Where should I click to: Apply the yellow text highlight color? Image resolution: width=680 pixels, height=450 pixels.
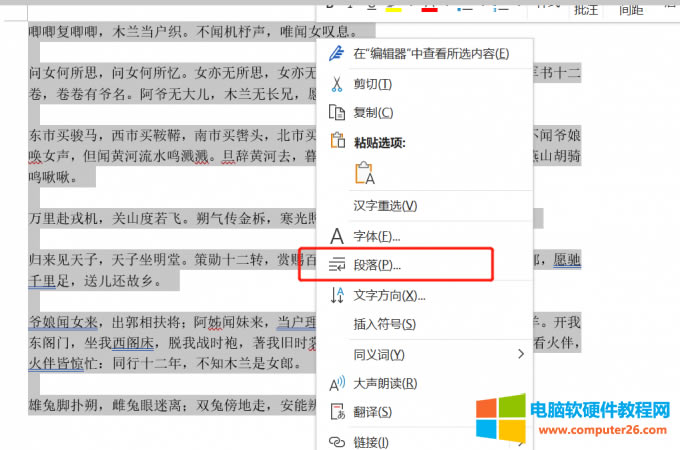[394, 8]
